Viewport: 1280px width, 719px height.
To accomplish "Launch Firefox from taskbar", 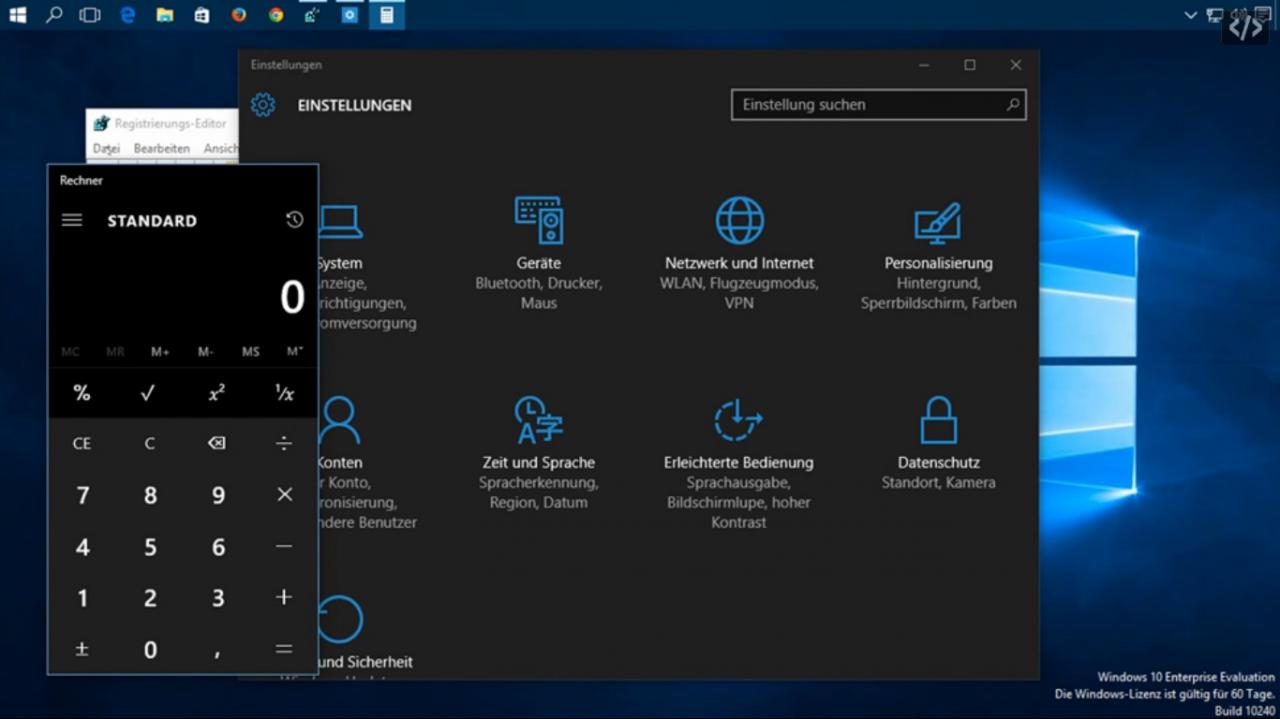I will click(x=238, y=15).
